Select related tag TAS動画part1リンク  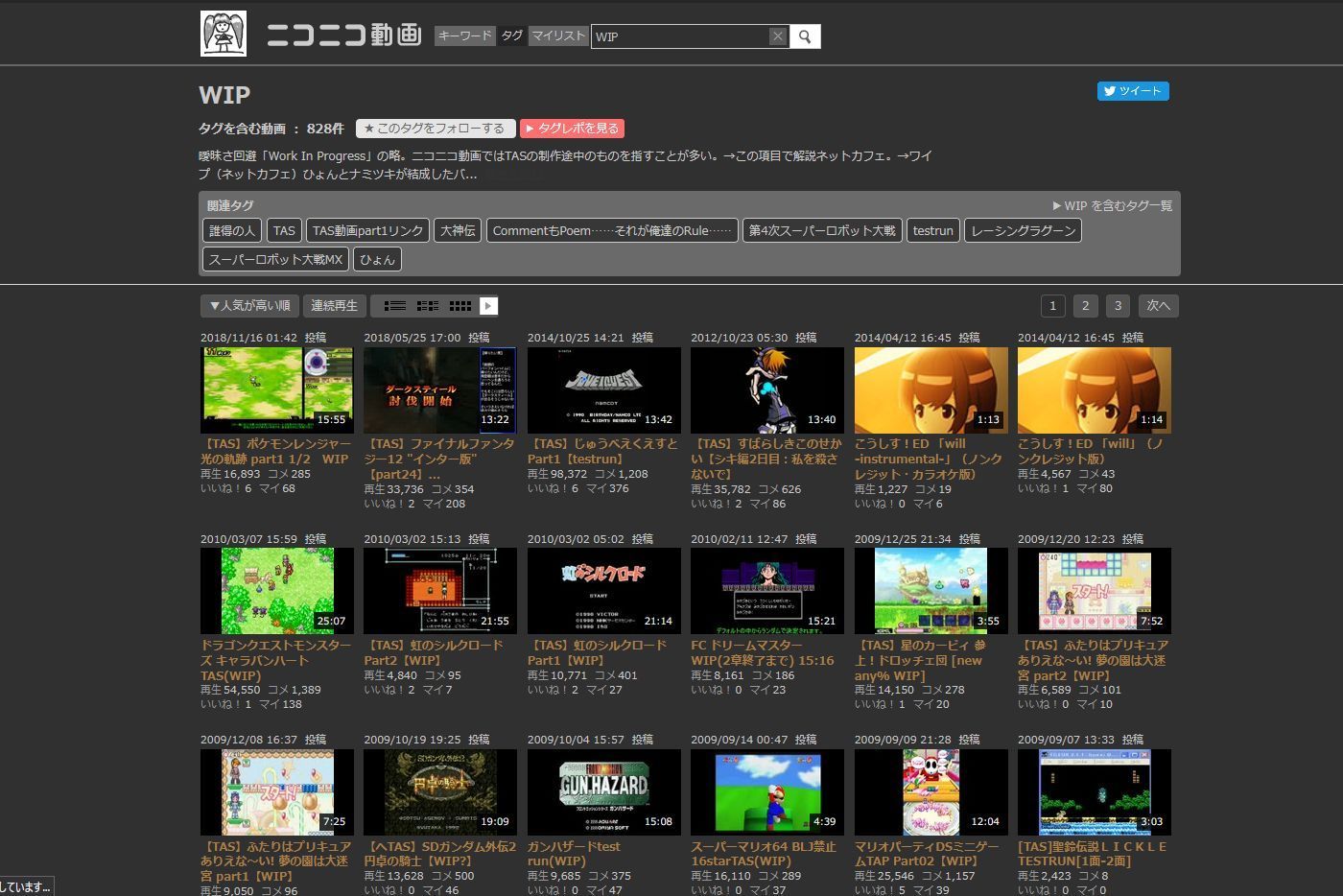pos(368,231)
